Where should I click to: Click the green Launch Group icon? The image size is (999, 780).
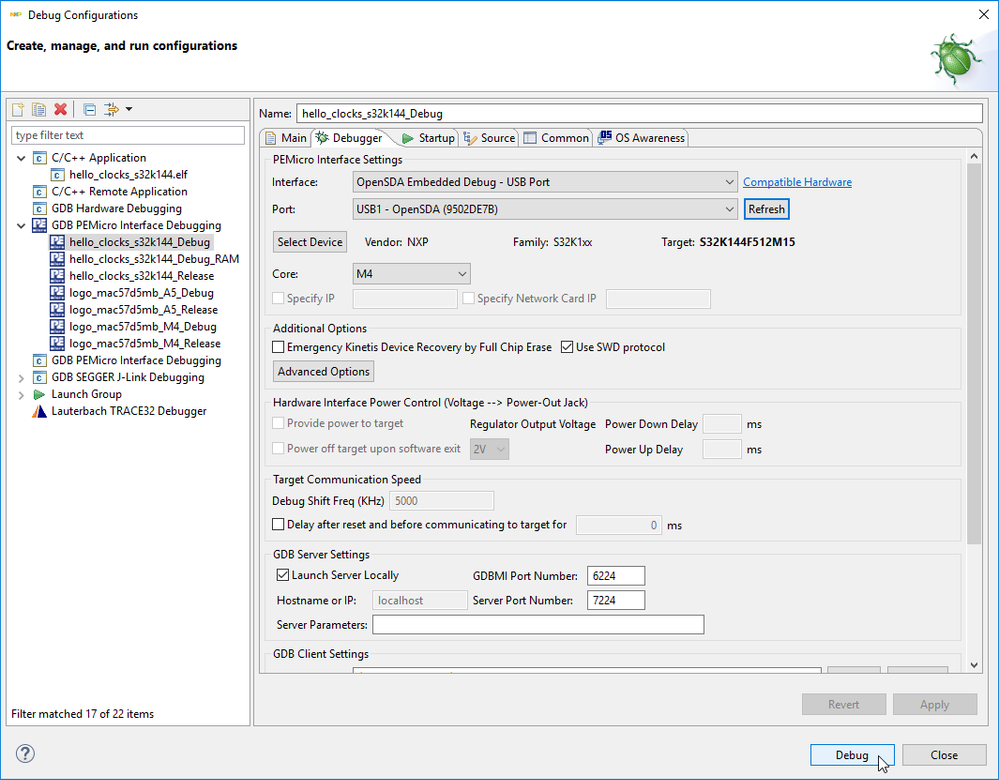(39, 394)
